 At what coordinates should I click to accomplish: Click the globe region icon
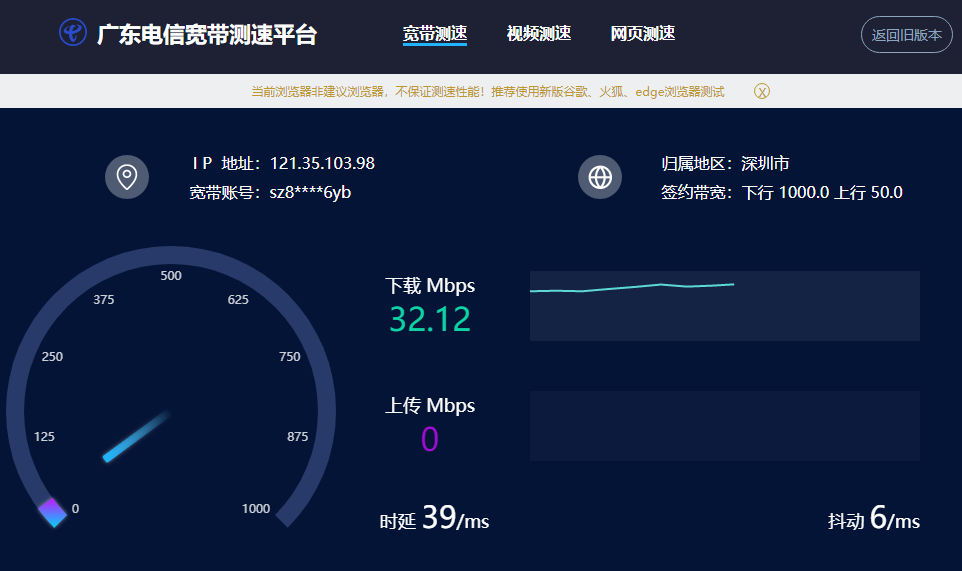click(x=600, y=177)
